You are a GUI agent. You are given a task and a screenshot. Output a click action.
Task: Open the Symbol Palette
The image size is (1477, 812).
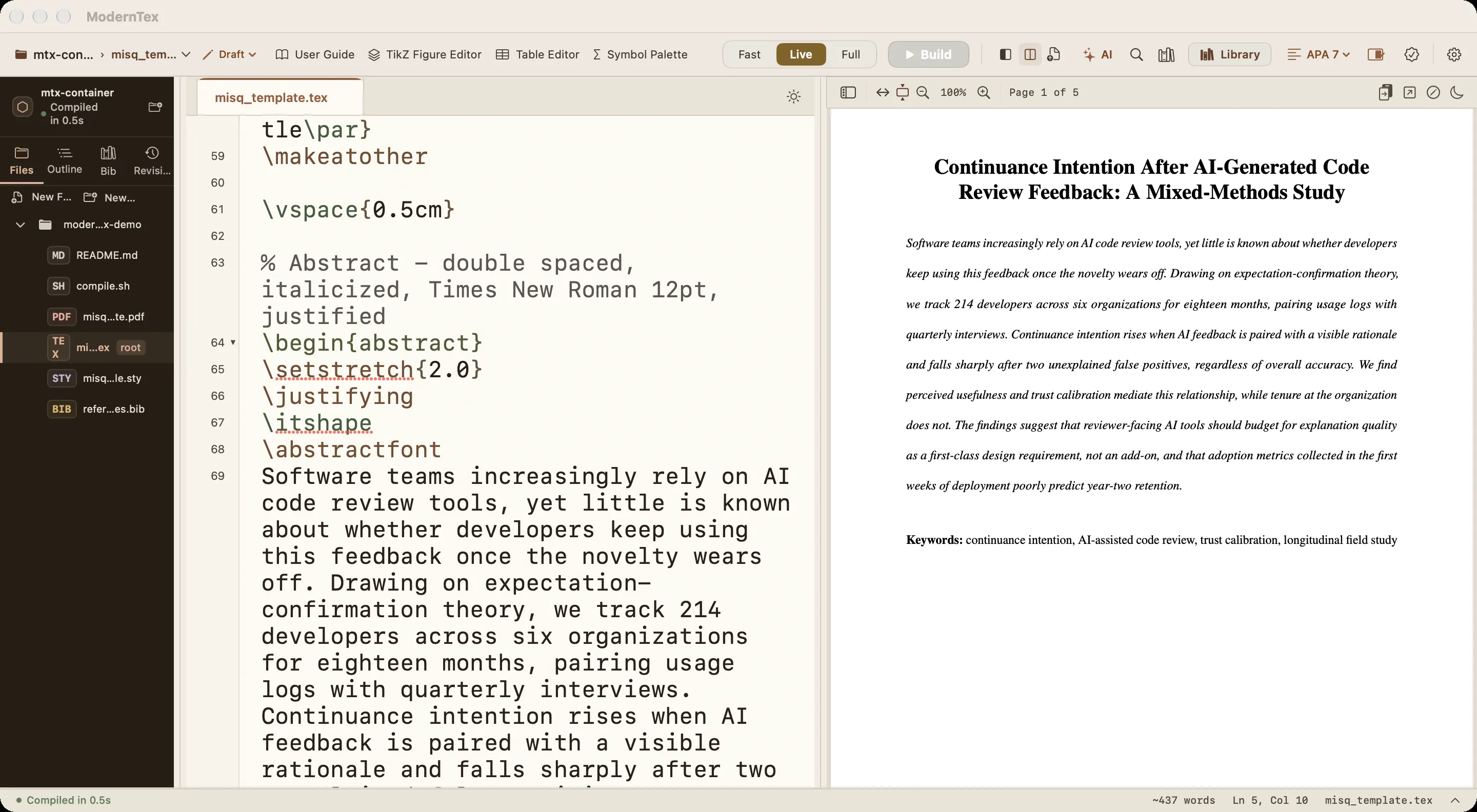640,54
